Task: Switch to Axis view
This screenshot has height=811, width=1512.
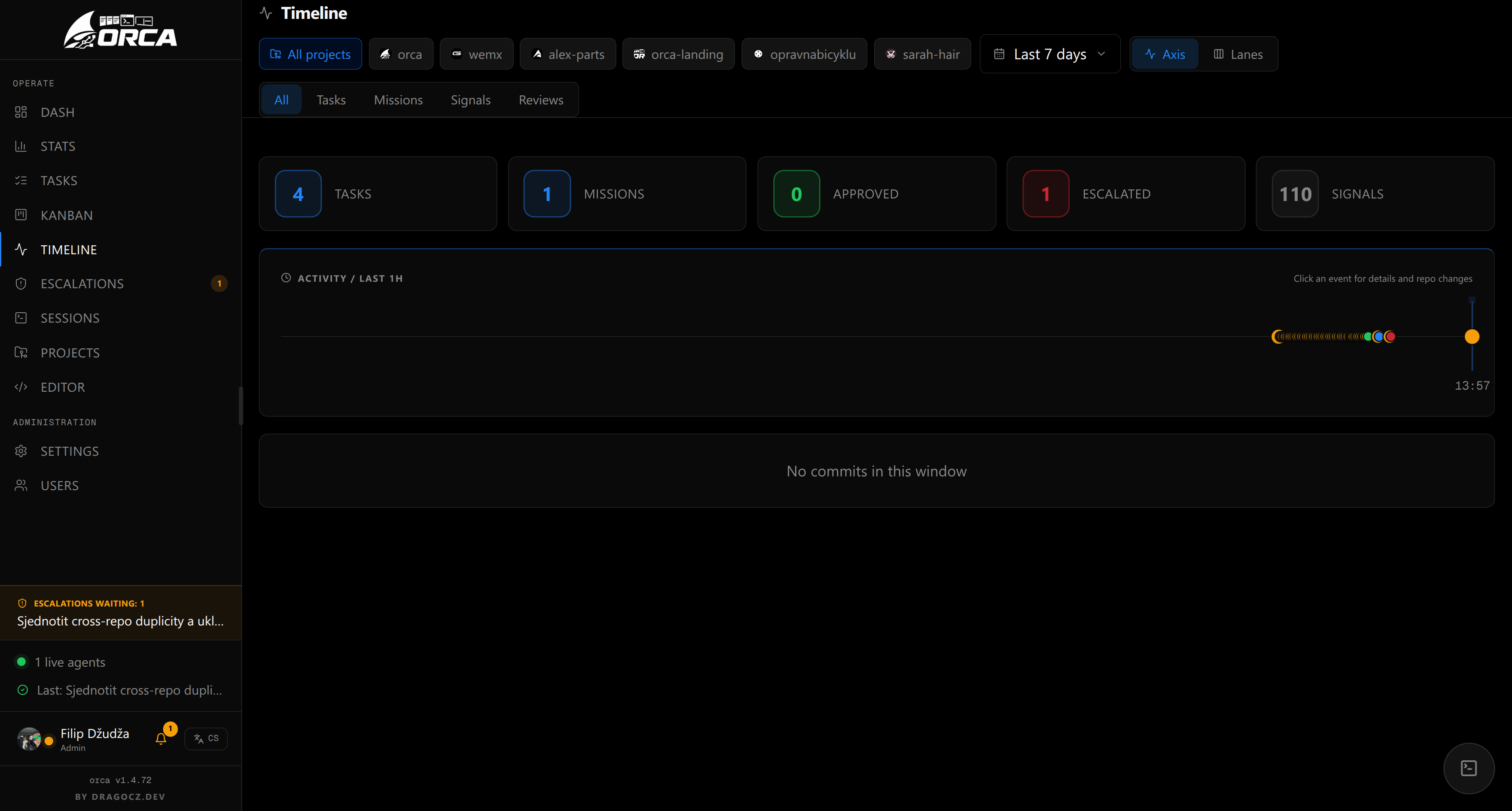Action: coord(1165,54)
